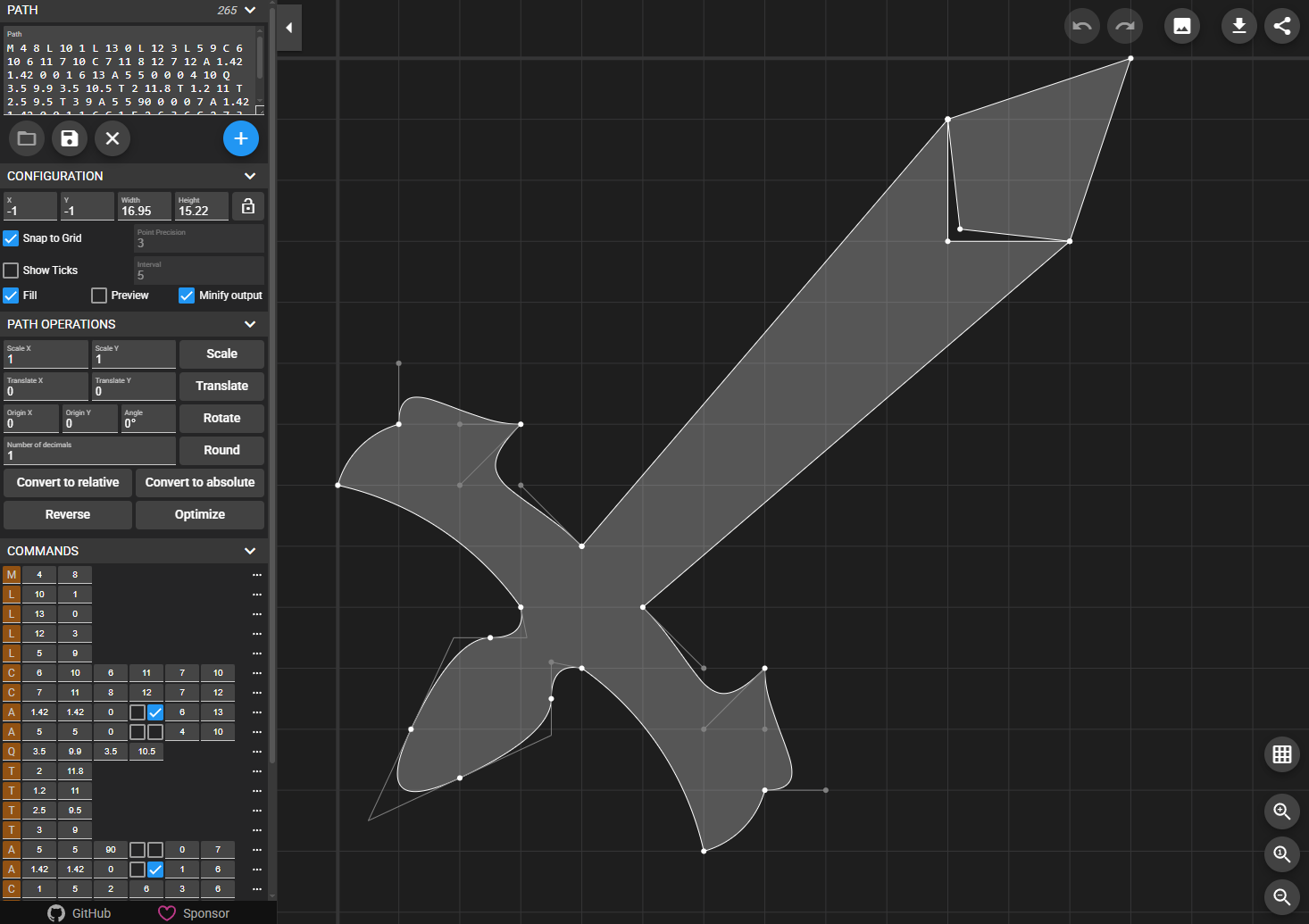1309x924 pixels.
Task: Disable Snap to Grid
Action: [x=10, y=237]
